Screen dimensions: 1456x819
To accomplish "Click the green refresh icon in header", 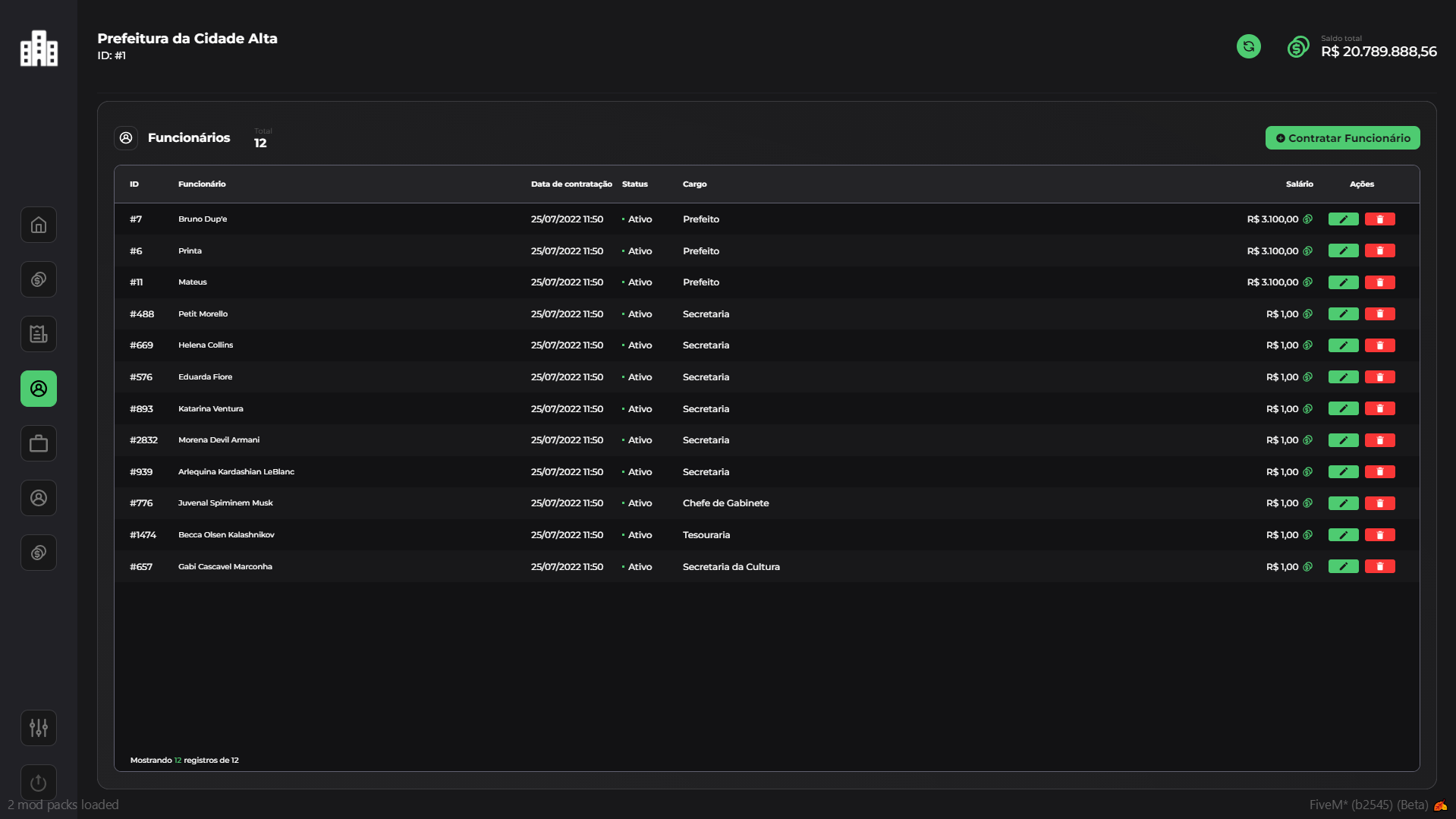I will click(1248, 47).
